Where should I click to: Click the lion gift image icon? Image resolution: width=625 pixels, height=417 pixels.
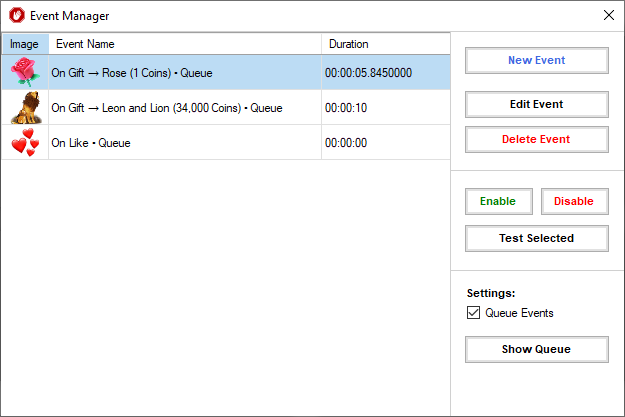(27, 107)
